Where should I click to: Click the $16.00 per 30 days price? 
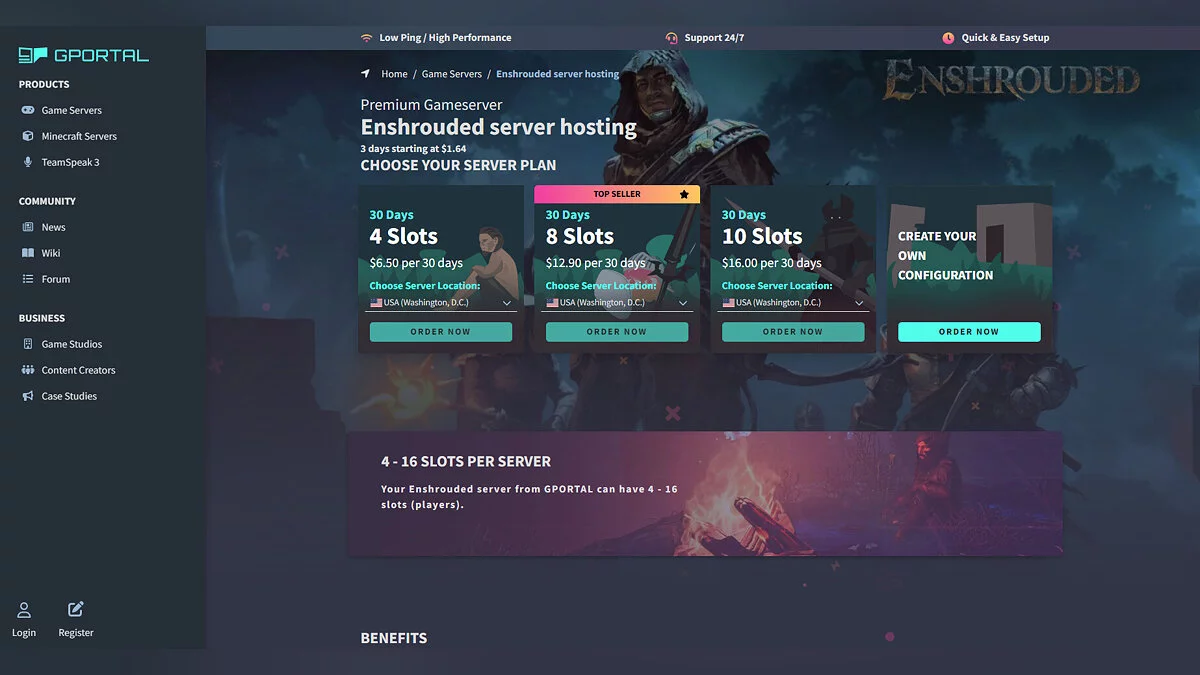[x=772, y=263]
